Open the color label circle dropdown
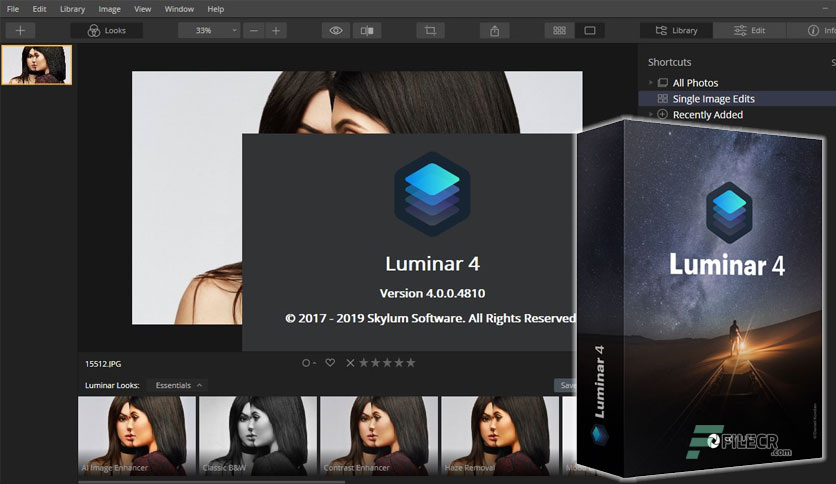 click(x=309, y=363)
